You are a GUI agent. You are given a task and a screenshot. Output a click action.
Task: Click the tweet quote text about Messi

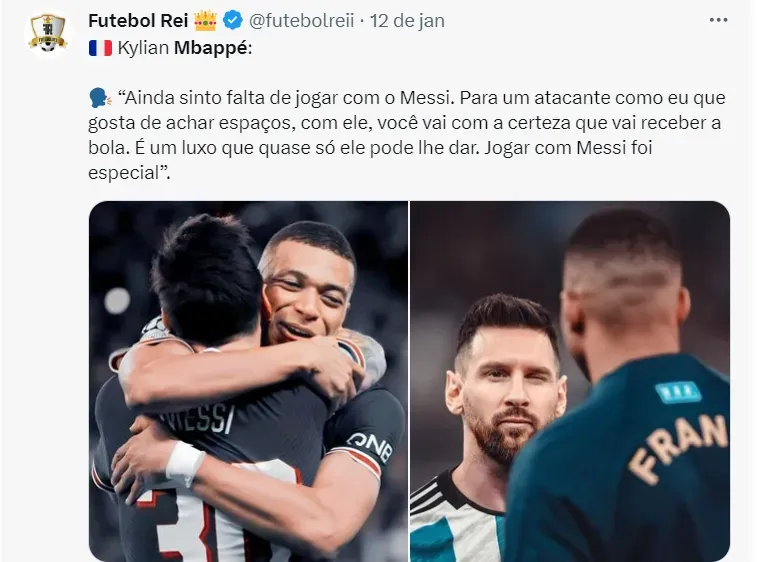pos(406,135)
